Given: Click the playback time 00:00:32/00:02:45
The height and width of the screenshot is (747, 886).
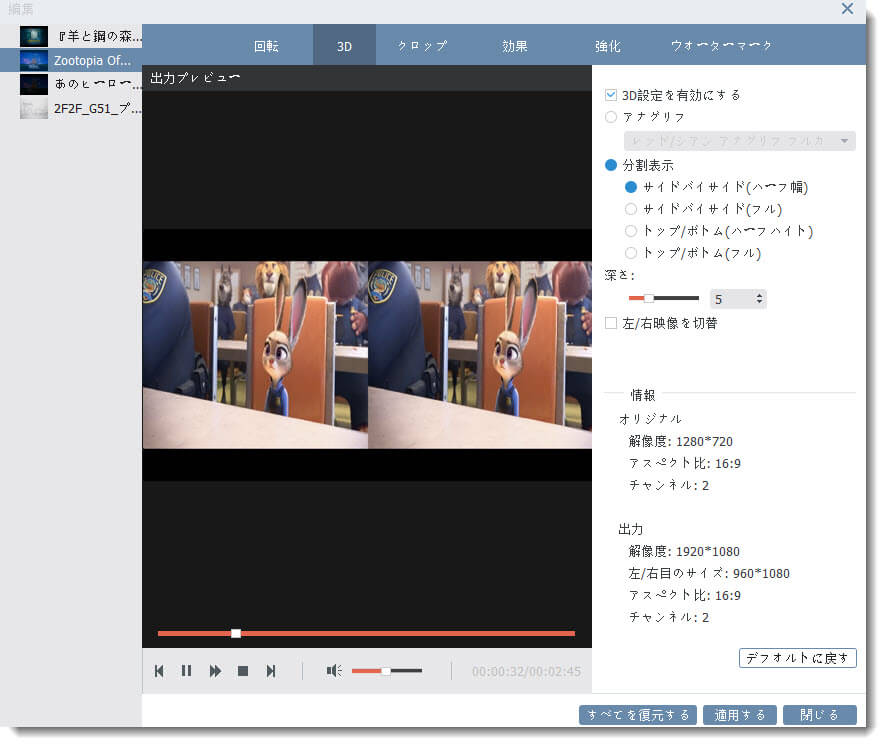Looking at the screenshot, I should tap(526, 671).
